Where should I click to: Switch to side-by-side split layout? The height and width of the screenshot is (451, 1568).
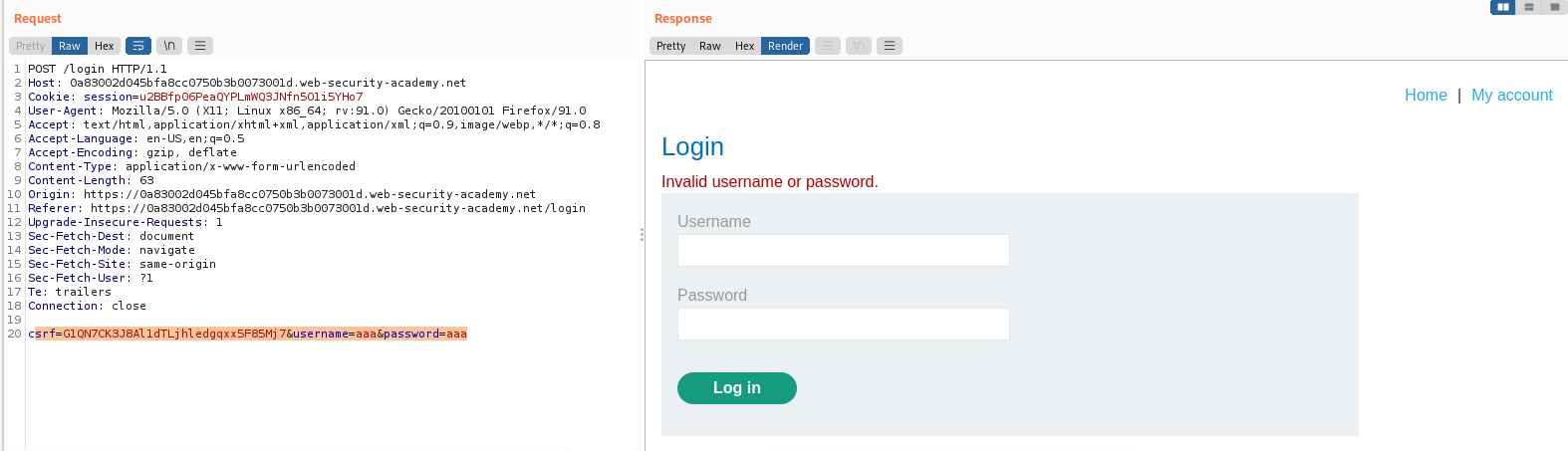[x=1502, y=7]
